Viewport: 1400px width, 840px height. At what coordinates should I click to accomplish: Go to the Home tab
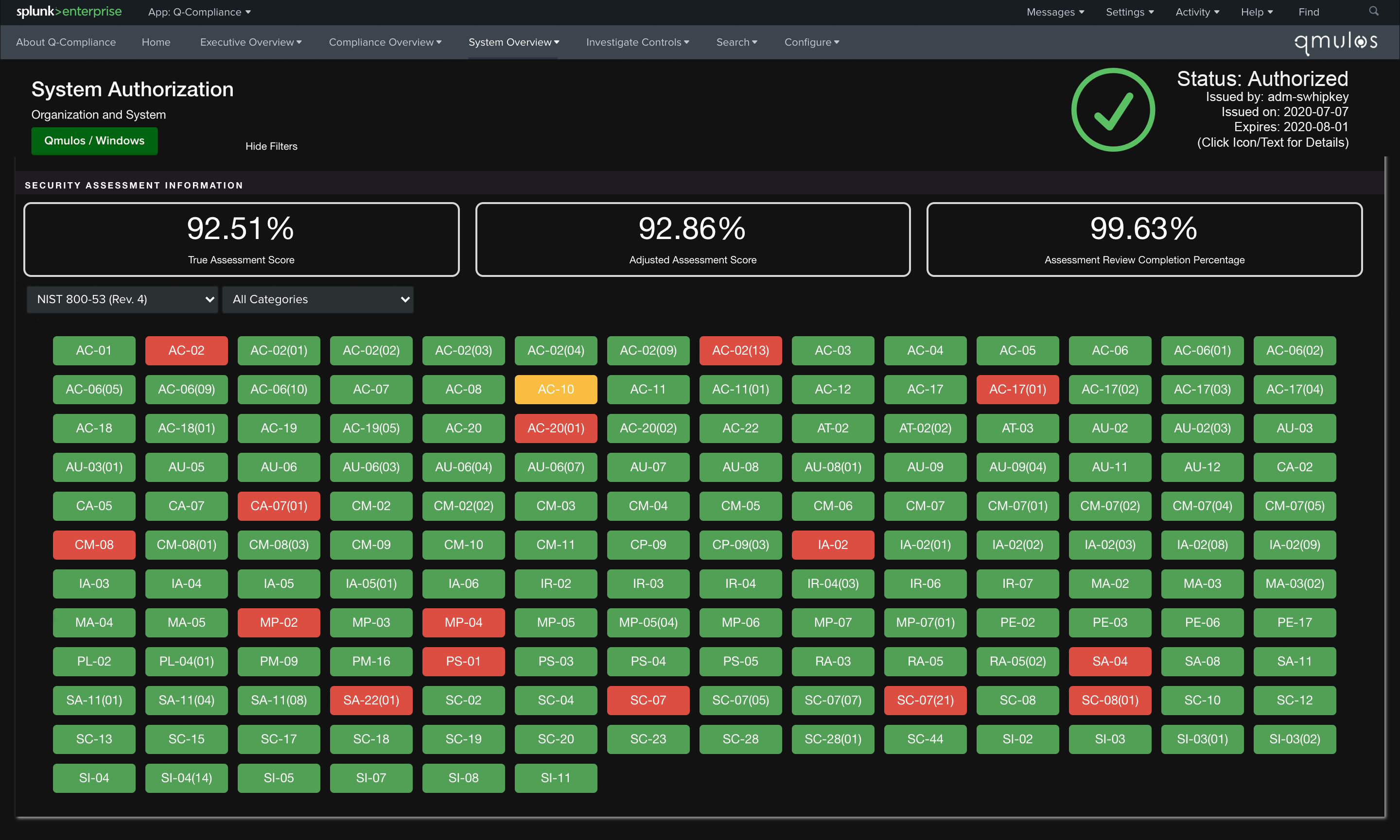coord(156,42)
